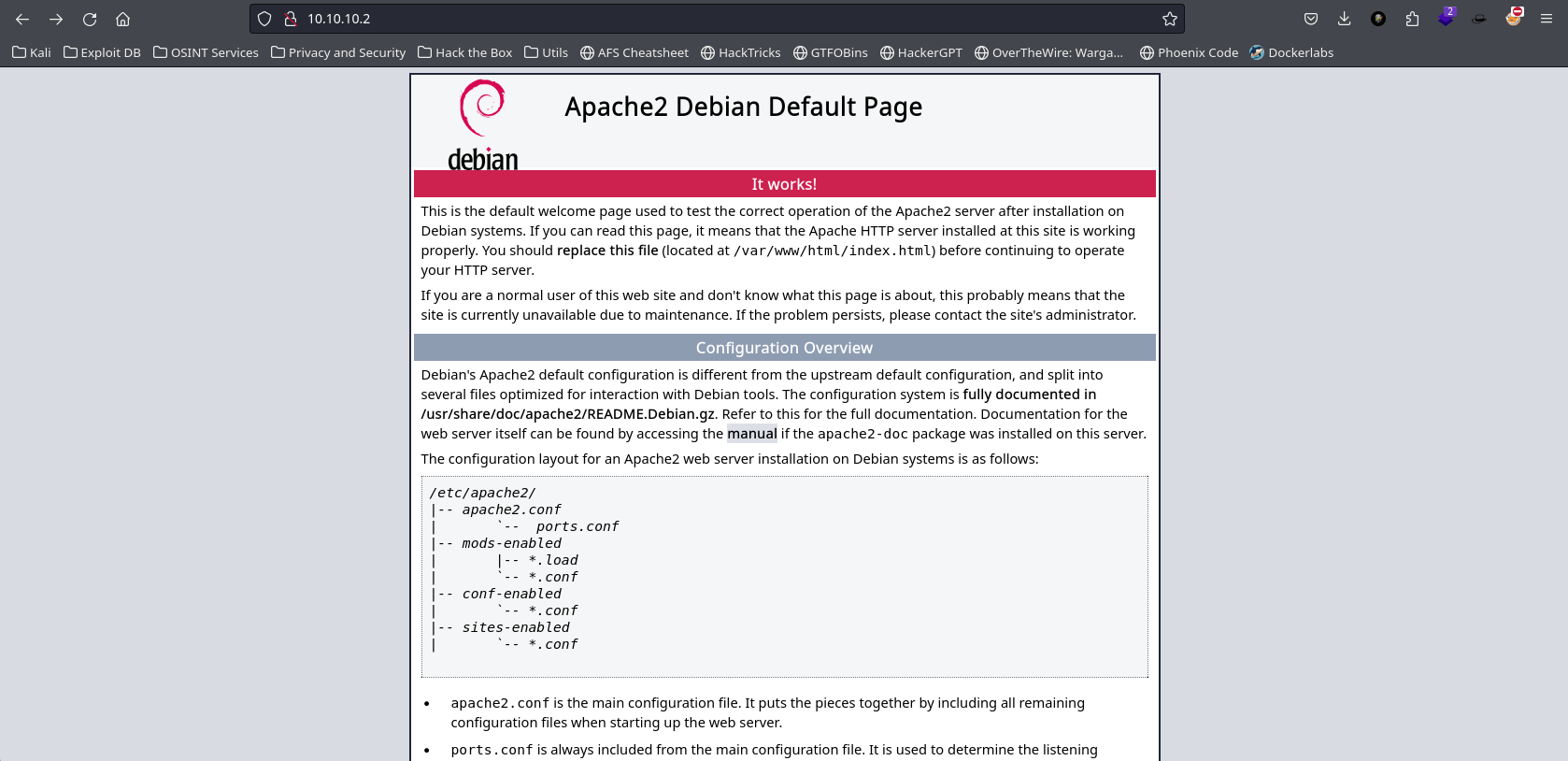This screenshot has height=761, width=1568.
Task: Bookmark this page with the star
Action: click(1169, 19)
